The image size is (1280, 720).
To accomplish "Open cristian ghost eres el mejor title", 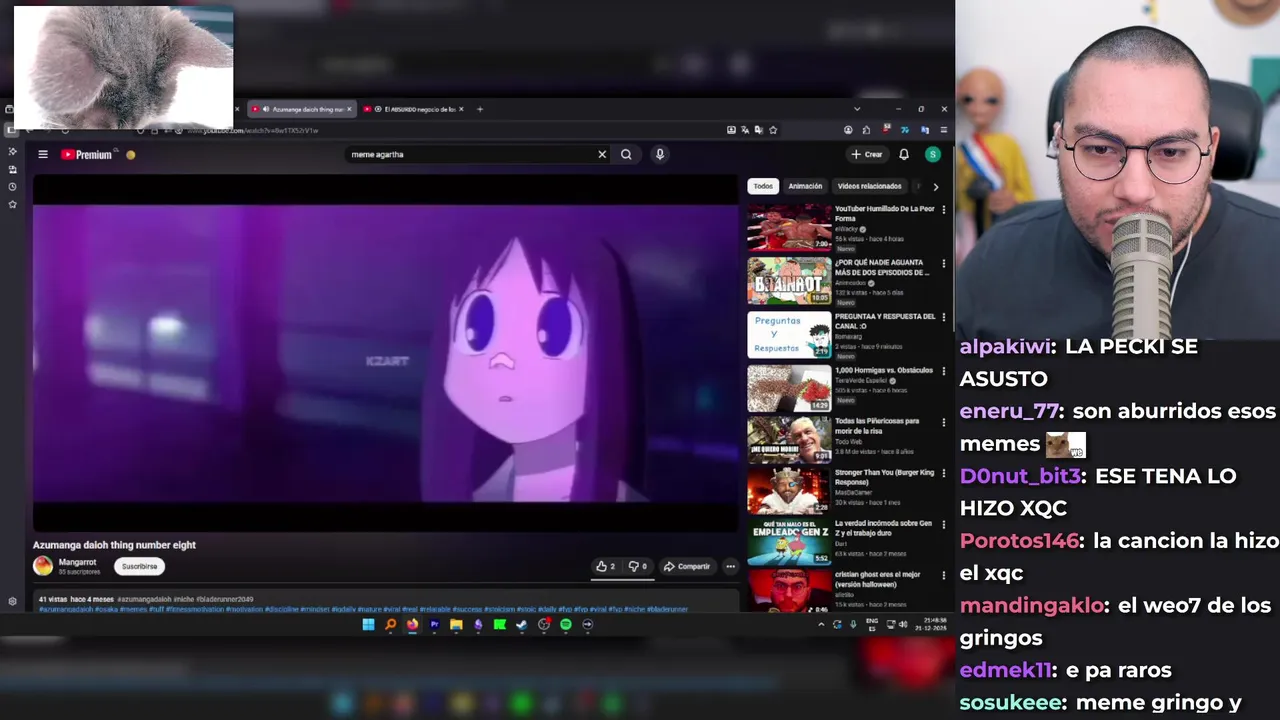I will 878,579.
